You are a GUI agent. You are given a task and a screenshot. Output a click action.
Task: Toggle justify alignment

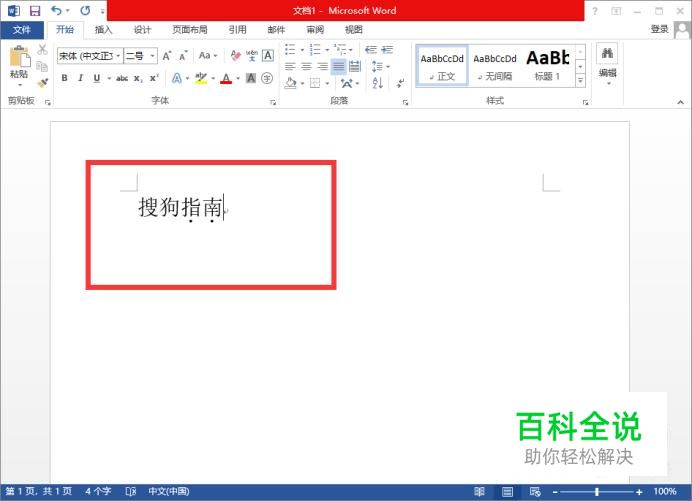pyautogui.click(x=338, y=67)
